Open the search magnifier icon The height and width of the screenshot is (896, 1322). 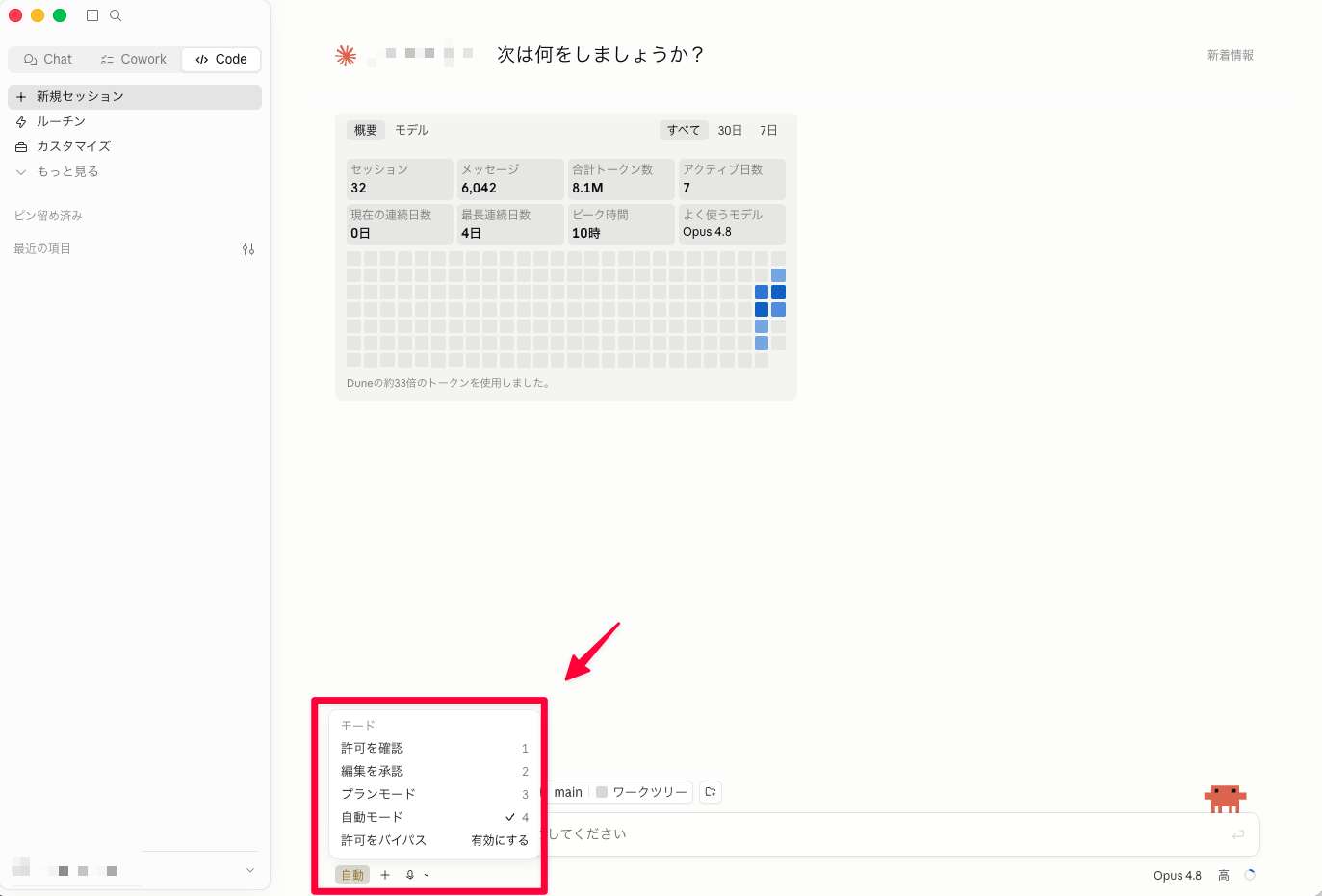(x=116, y=15)
